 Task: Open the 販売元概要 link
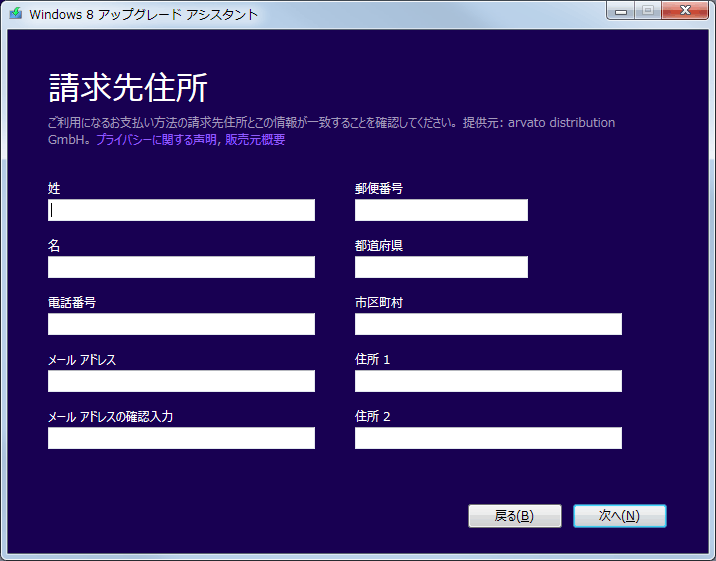click(255, 140)
